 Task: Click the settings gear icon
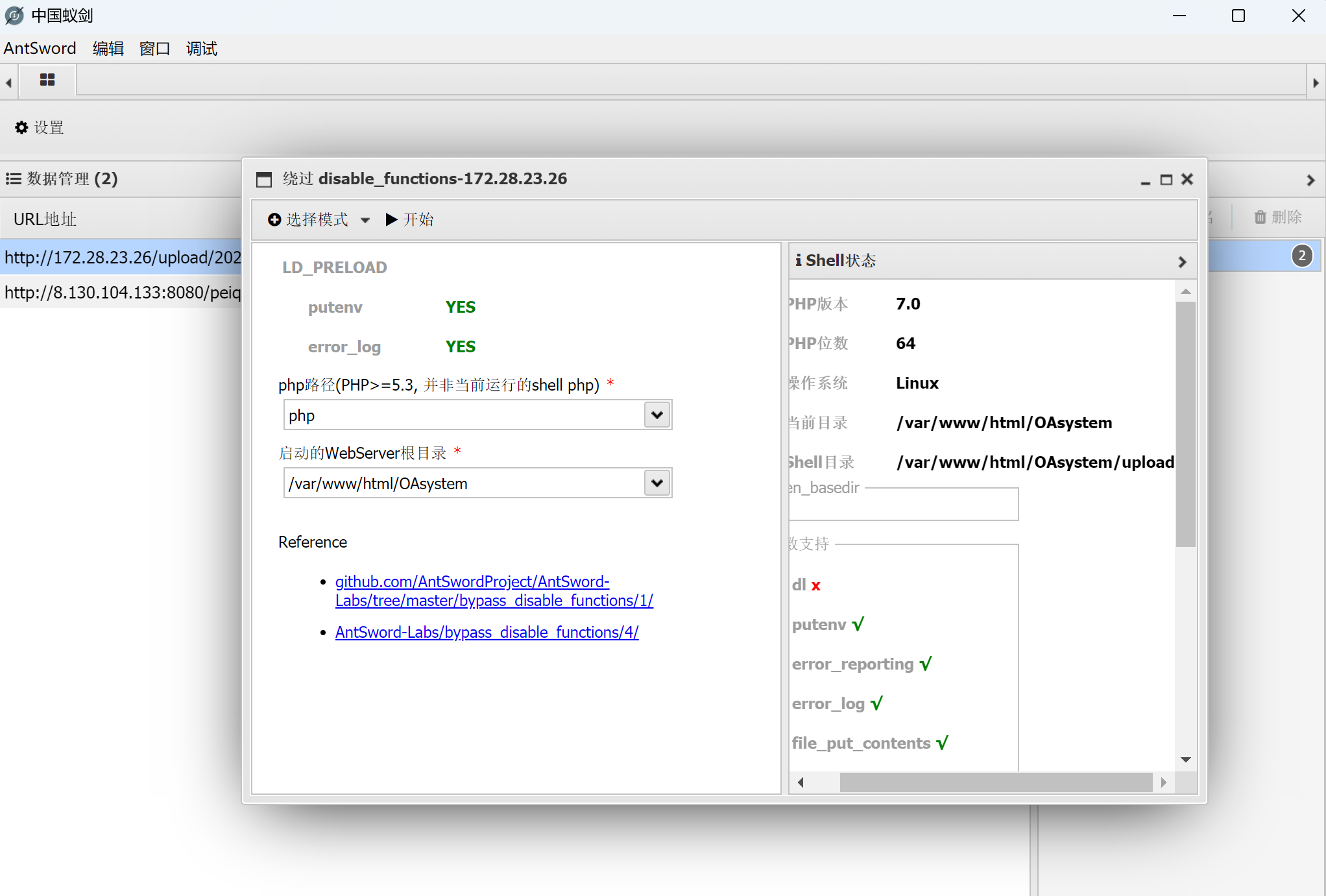point(21,128)
